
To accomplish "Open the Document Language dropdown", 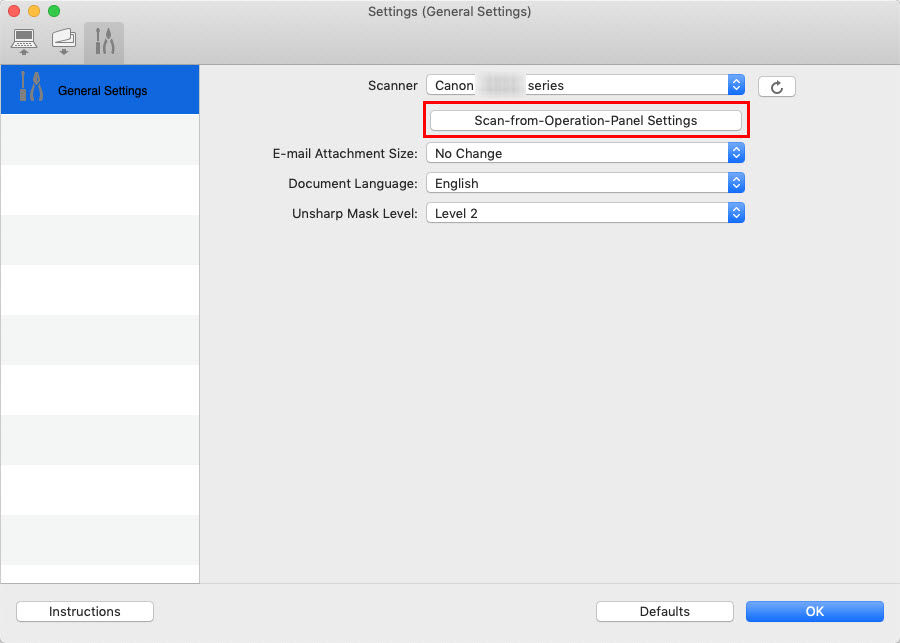I will 585,183.
